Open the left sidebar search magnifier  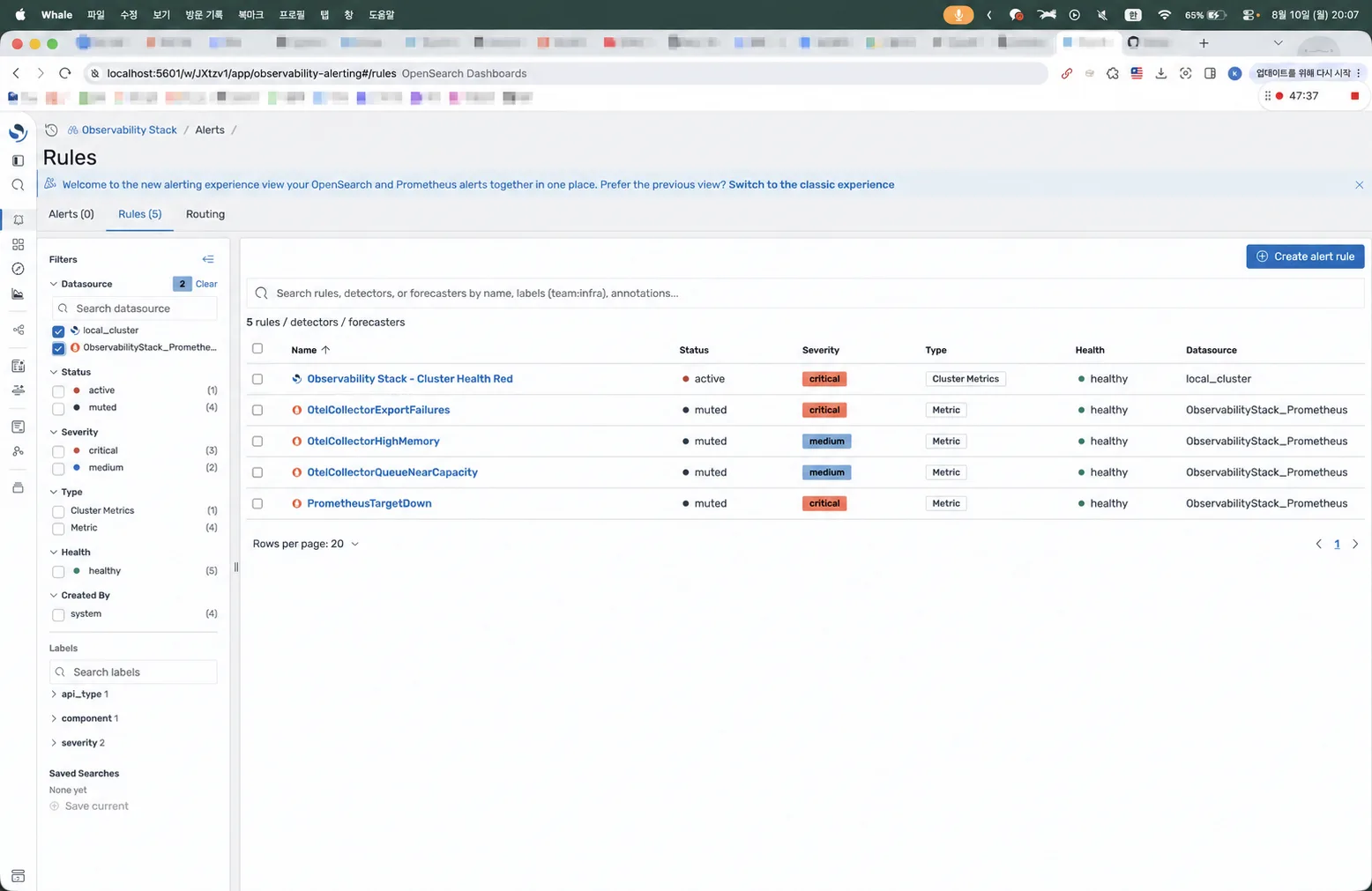(18, 185)
